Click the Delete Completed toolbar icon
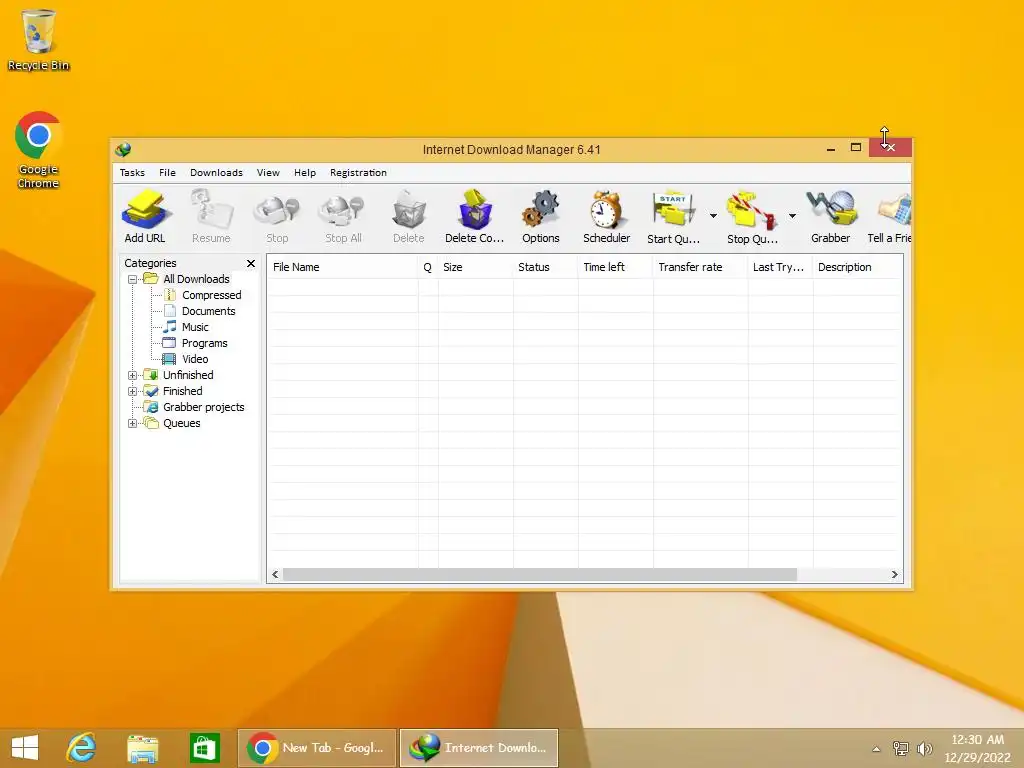This screenshot has height=768, width=1024. 475,217
